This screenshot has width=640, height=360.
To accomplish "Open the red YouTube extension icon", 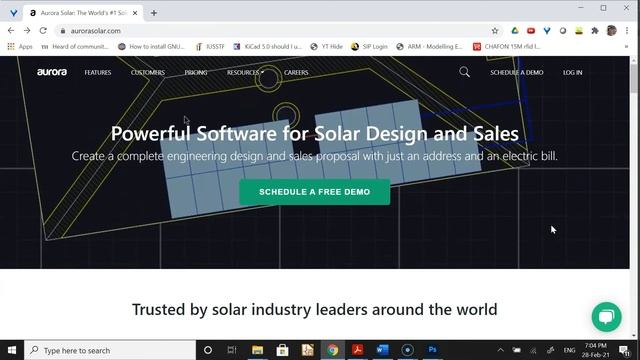I will pos(531,31).
